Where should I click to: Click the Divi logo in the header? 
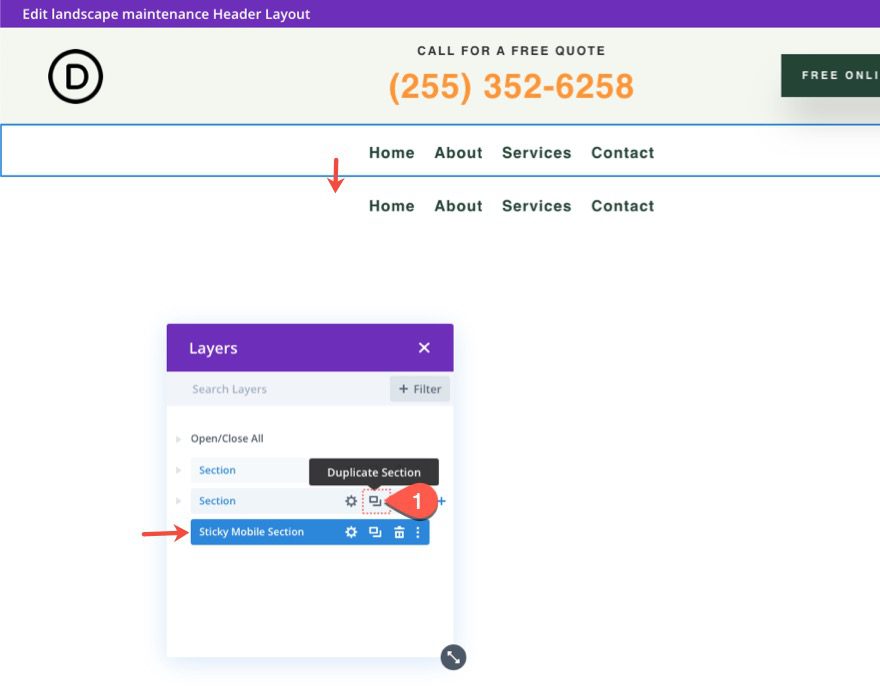(76, 76)
